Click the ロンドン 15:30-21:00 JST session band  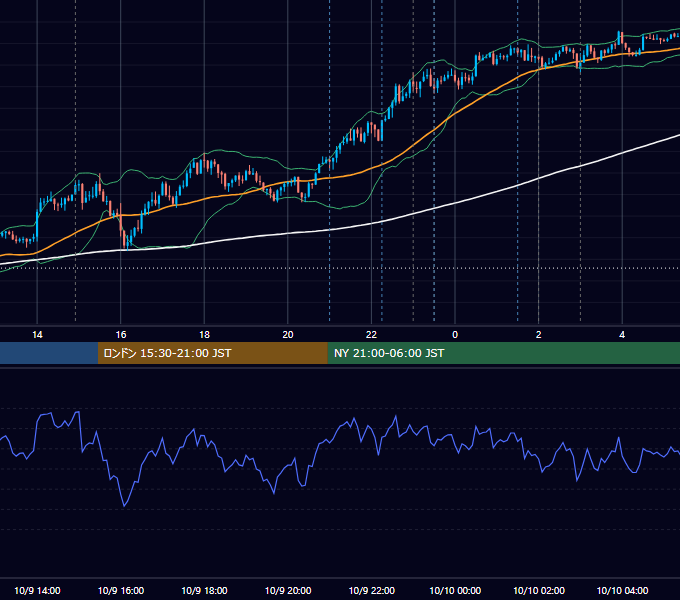pyautogui.click(x=212, y=353)
